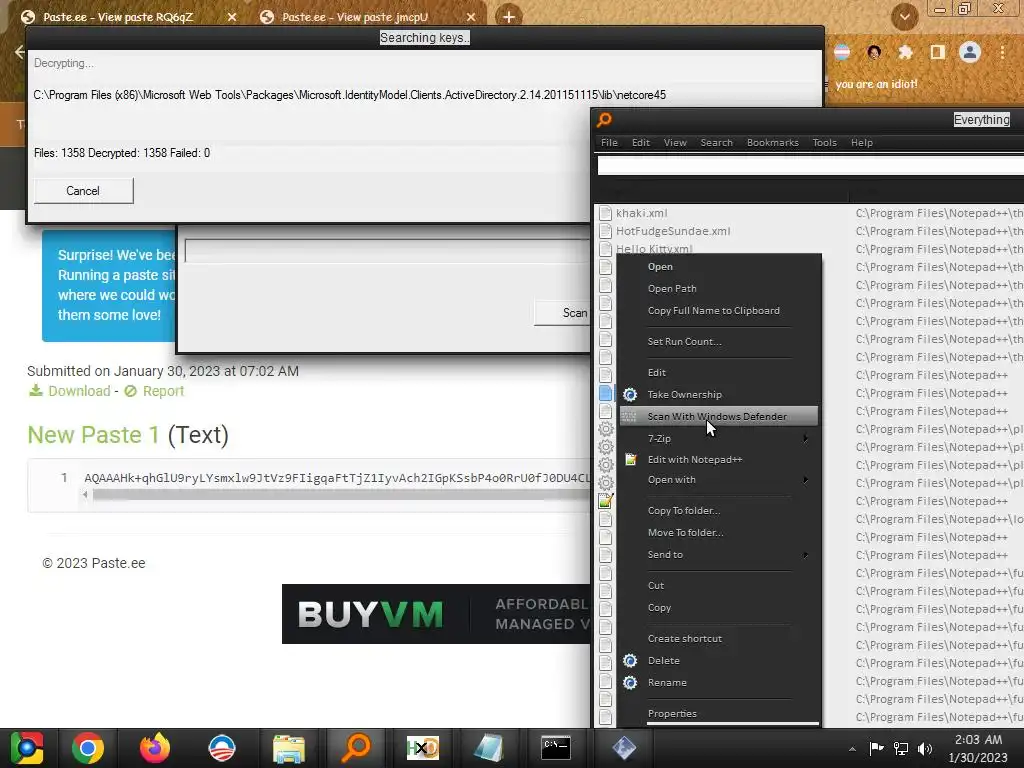
Task: Choose Delete in the context menu
Action: click(718, 660)
